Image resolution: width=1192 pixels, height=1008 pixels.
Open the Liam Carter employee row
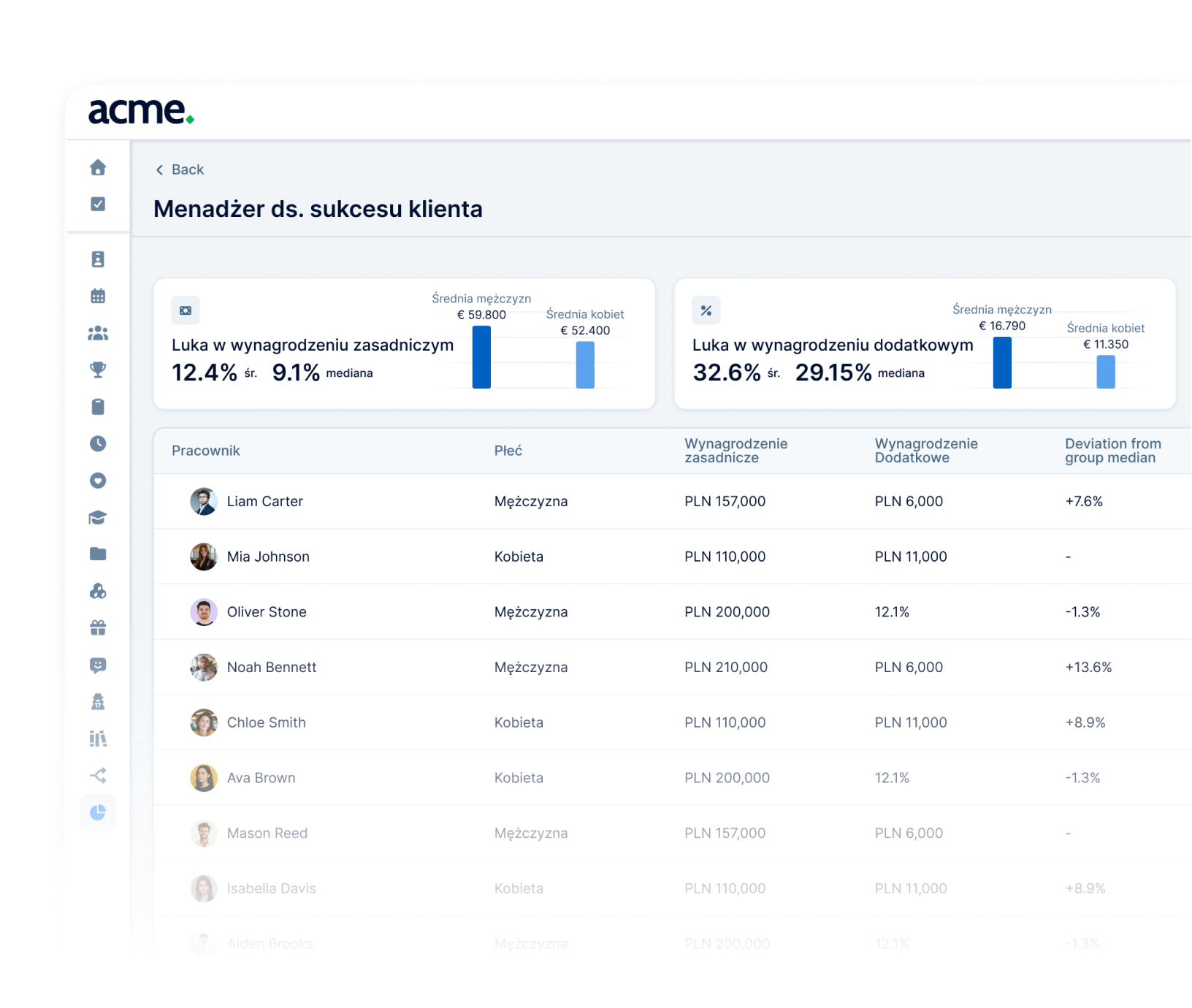point(264,501)
